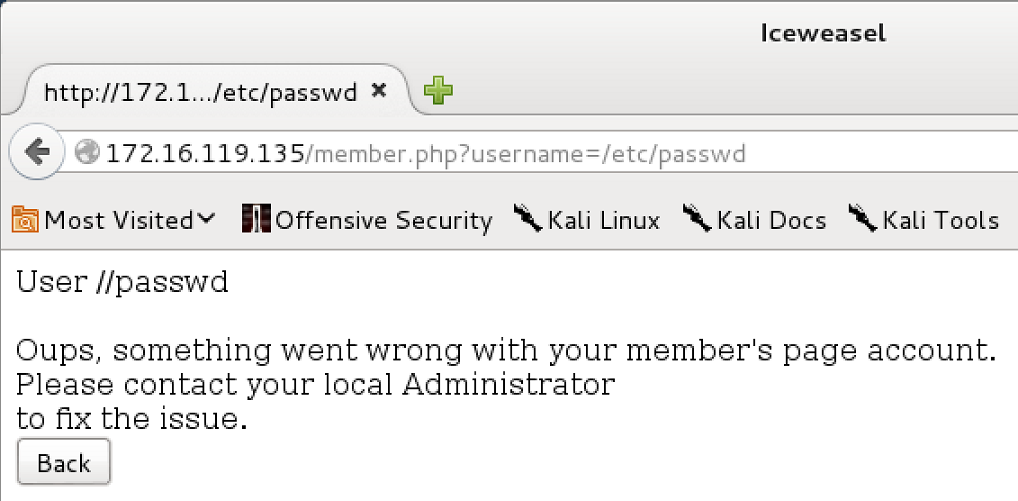This screenshot has height=501, width=1018.
Task: Click the Back button on the page
Action: (64, 462)
